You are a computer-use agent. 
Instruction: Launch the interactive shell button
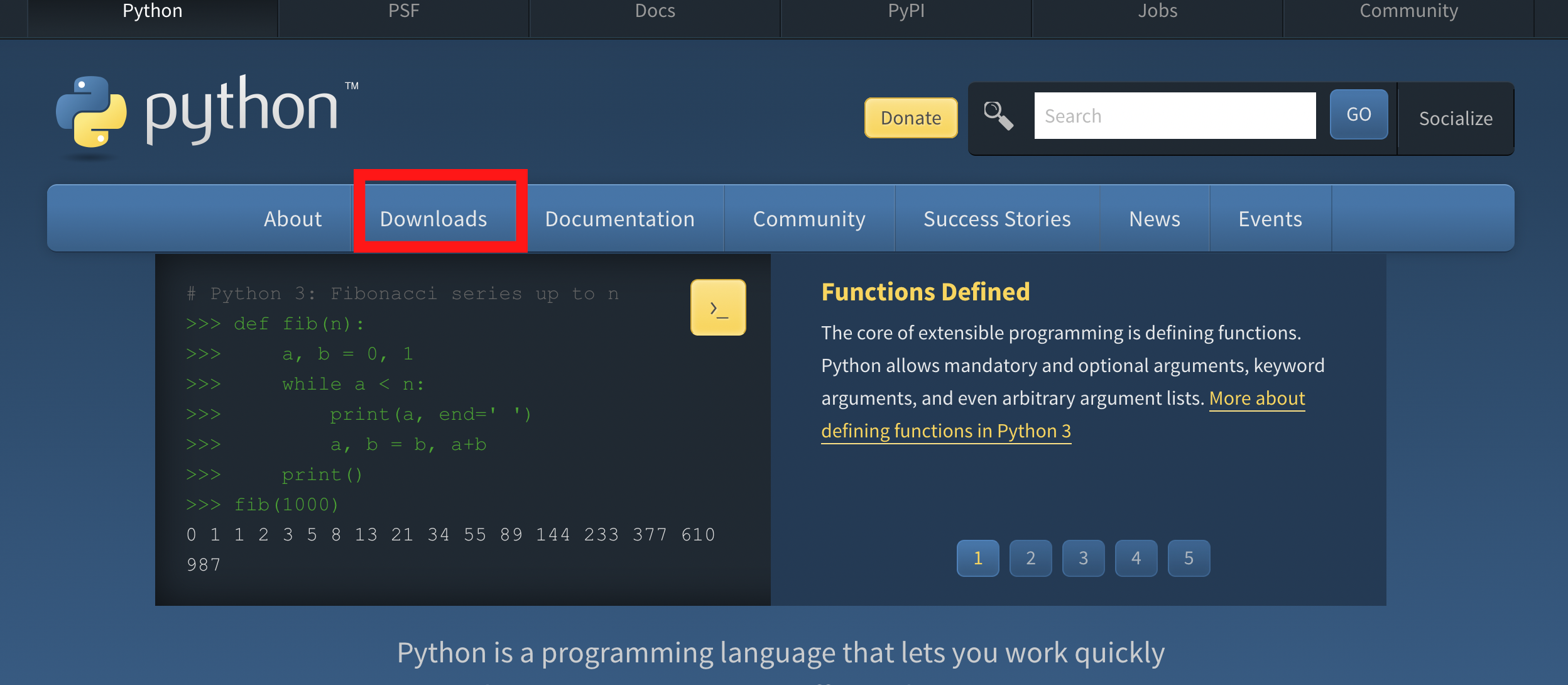click(718, 307)
